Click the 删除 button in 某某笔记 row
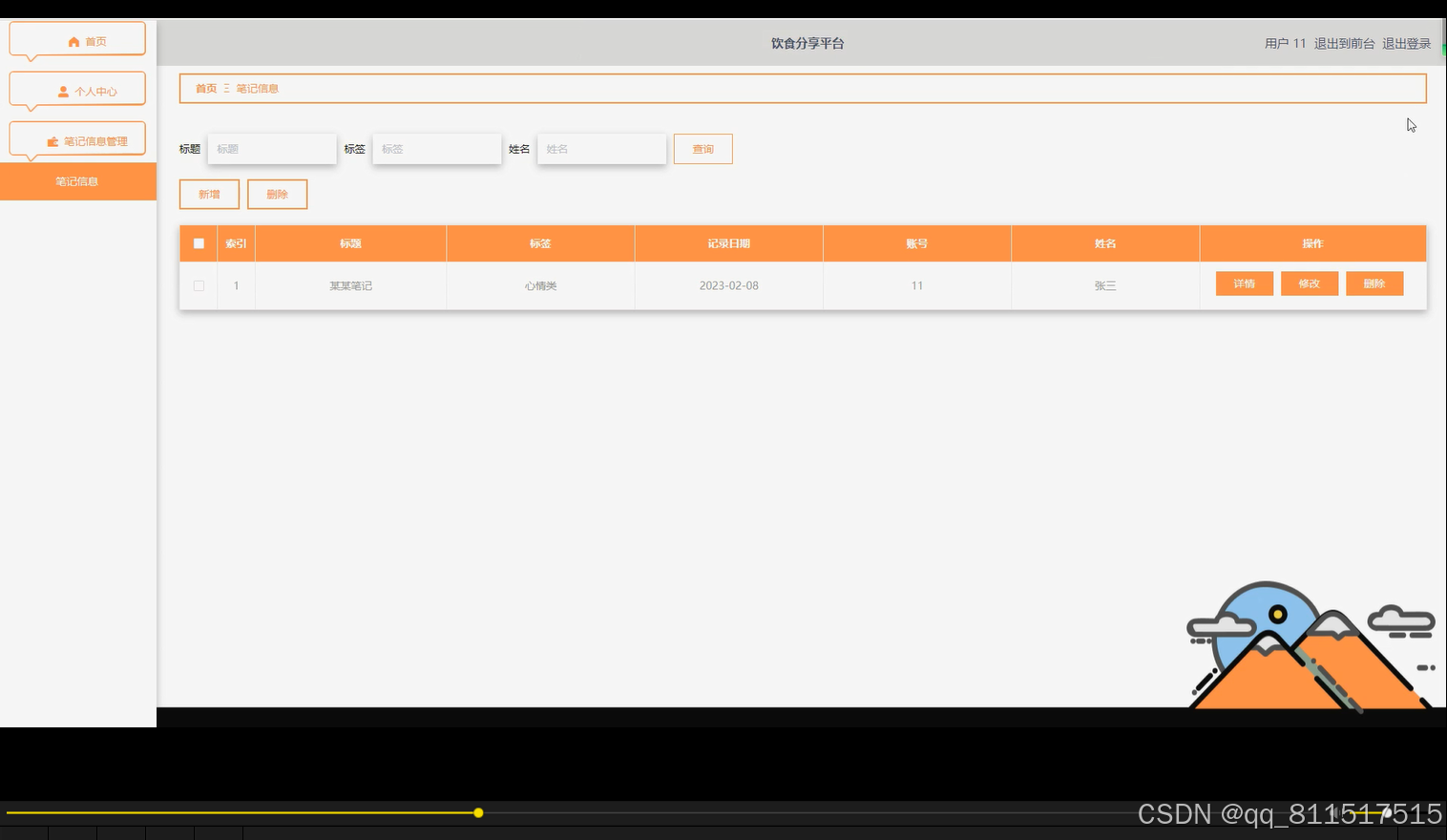1447x840 pixels. tap(1374, 283)
